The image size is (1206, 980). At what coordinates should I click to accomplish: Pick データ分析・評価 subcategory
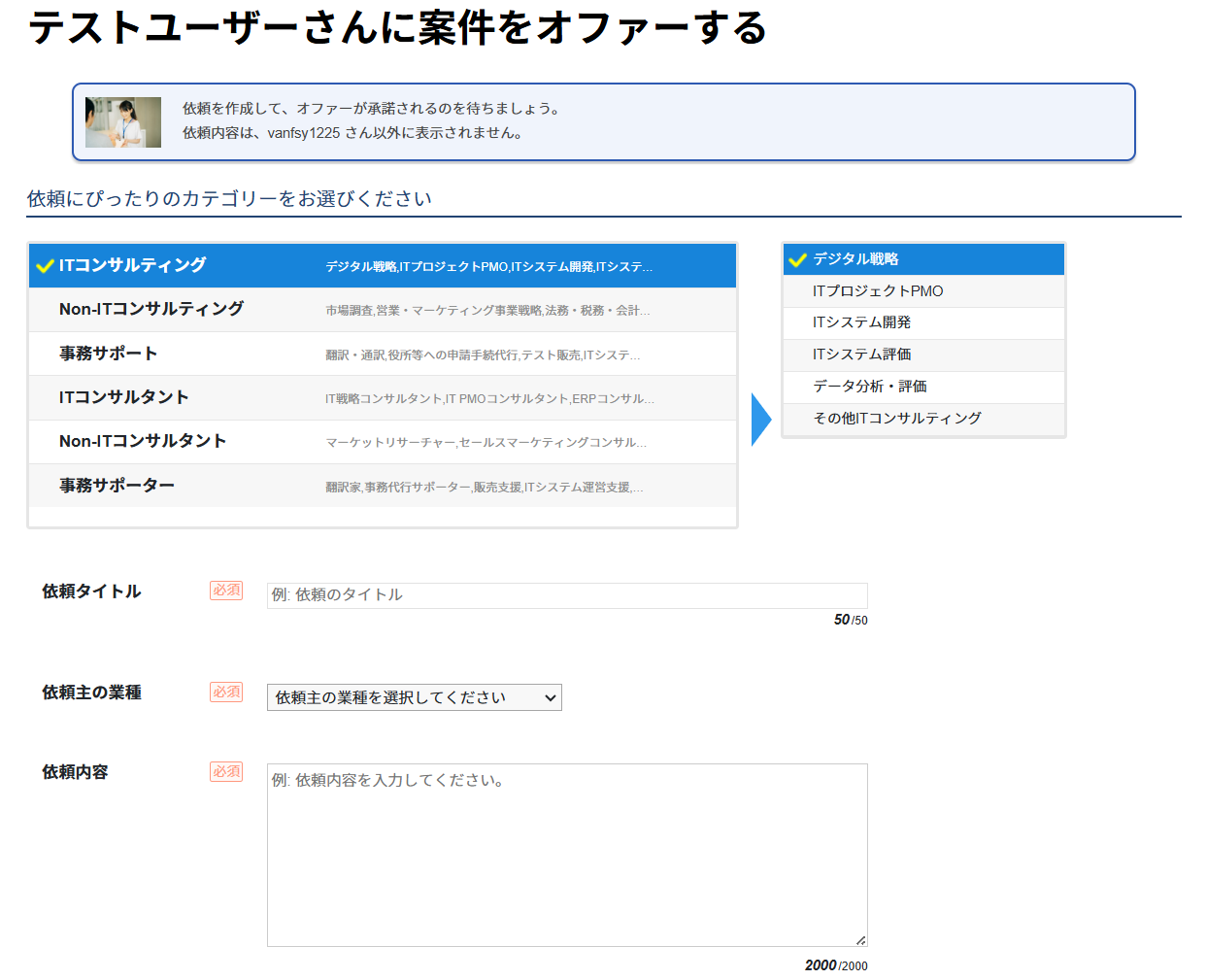(923, 387)
